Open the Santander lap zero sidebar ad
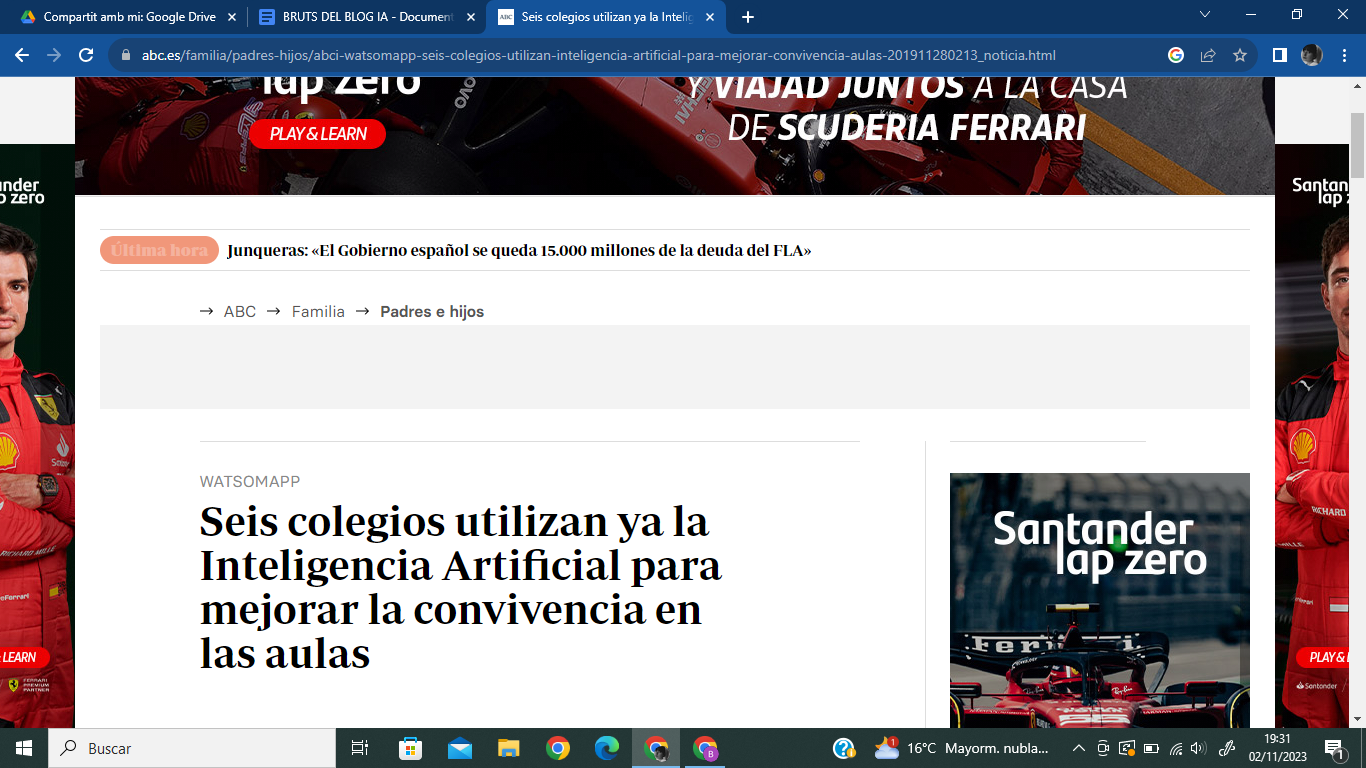This screenshot has height=768, width=1366. point(1100,600)
